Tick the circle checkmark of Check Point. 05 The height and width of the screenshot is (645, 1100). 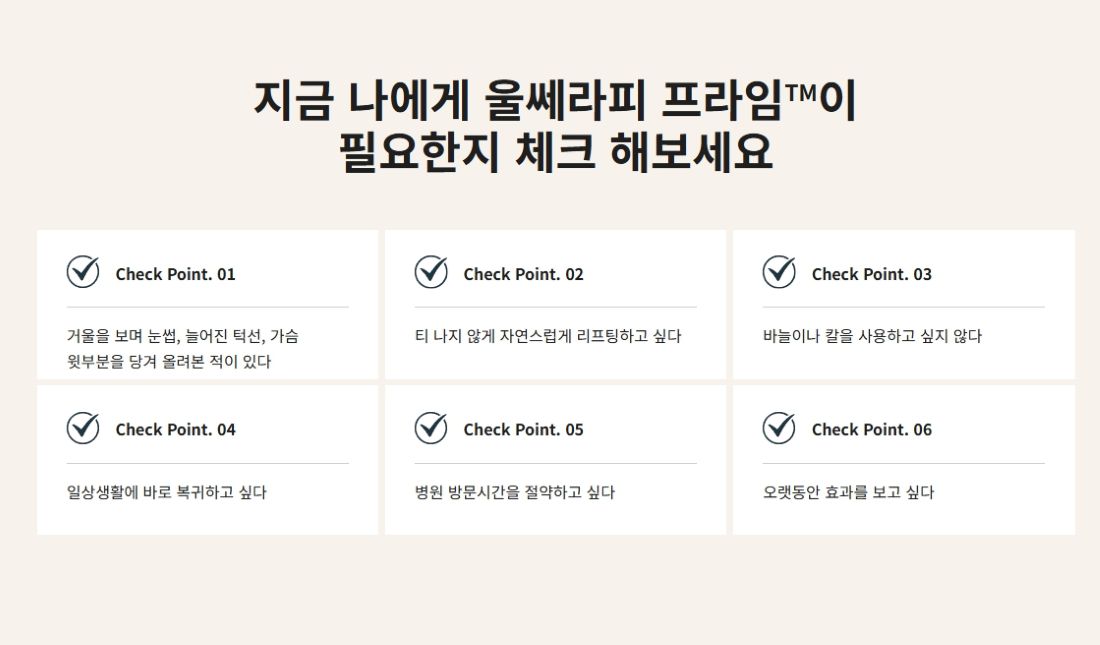pyautogui.click(x=431, y=428)
